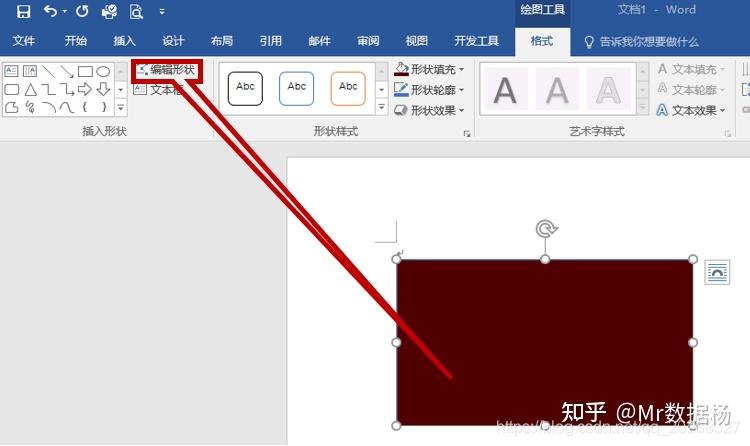Apply the orange outline Abc shape style
This screenshot has height=446, width=750.
[x=348, y=88]
